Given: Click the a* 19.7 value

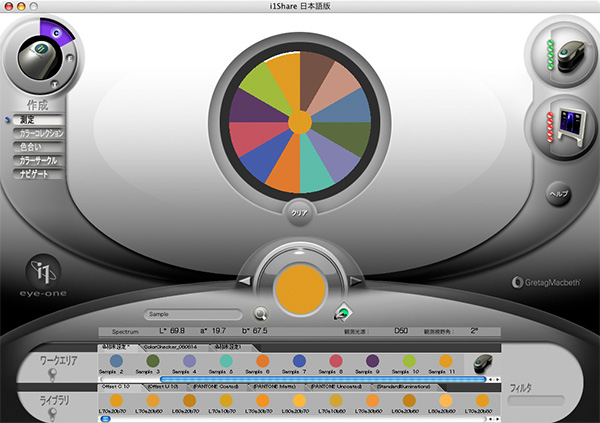Looking at the screenshot, I should [213, 331].
